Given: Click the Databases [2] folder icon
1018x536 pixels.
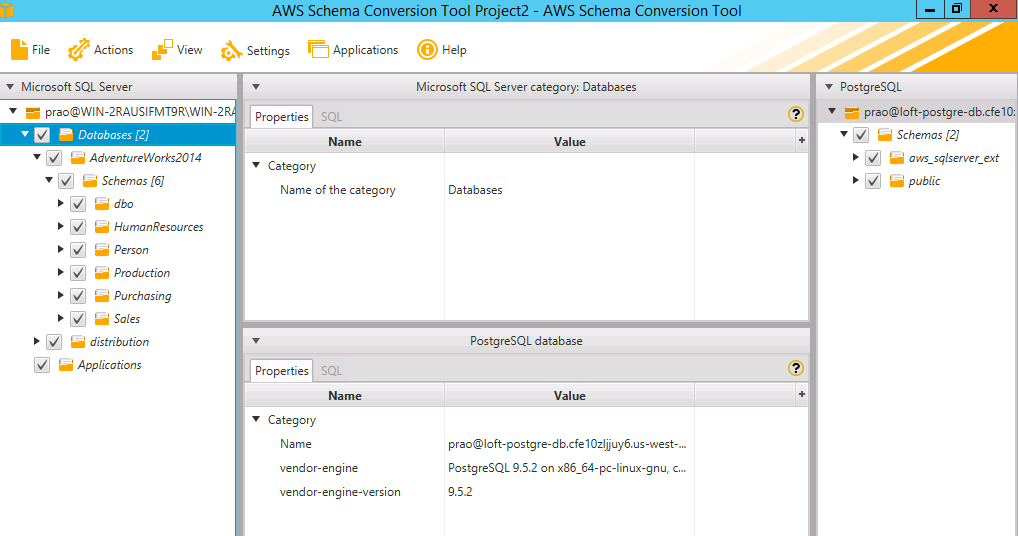Looking at the screenshot, I should [66, 135].
